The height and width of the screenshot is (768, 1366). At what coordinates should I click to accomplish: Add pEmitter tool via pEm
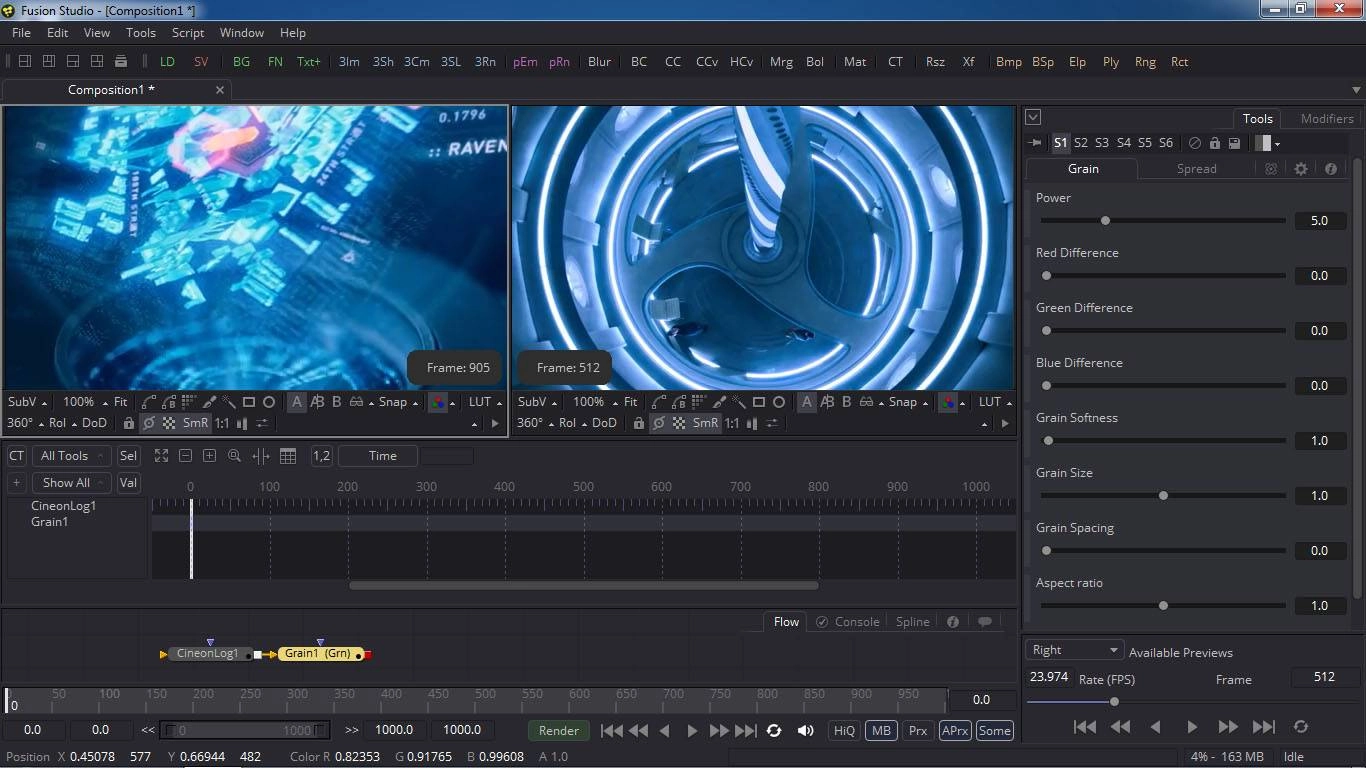(525, 62)
